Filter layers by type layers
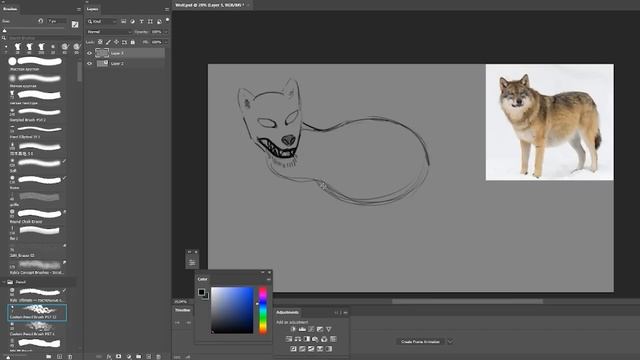Viewport: 640px width, 360px height. [x=141, y=21]
